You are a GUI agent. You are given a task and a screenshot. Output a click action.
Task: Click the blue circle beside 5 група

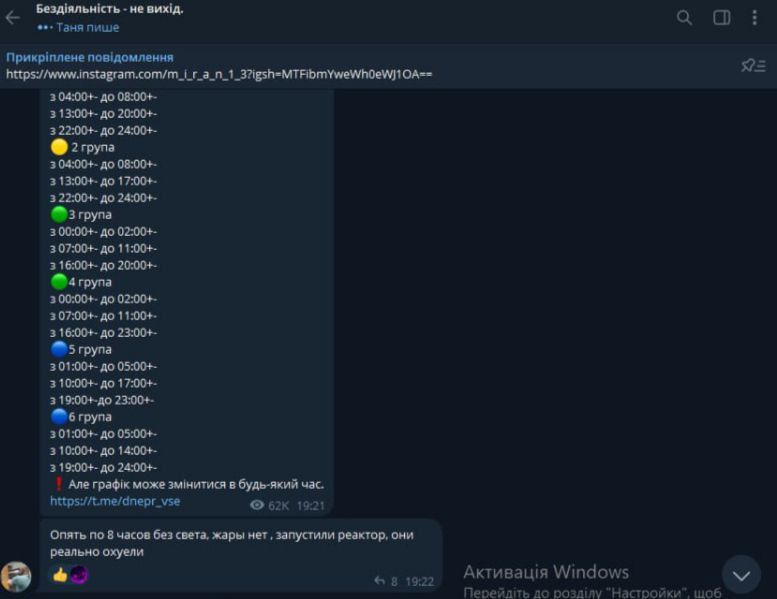(x=59, y=350)
